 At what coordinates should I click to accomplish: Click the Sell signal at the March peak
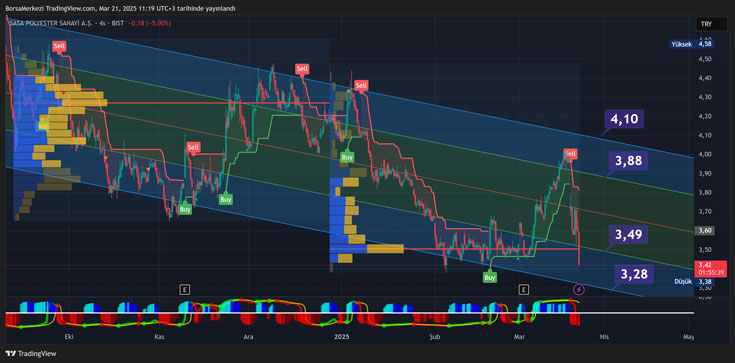pyautogui.click(x=570, y=153)
